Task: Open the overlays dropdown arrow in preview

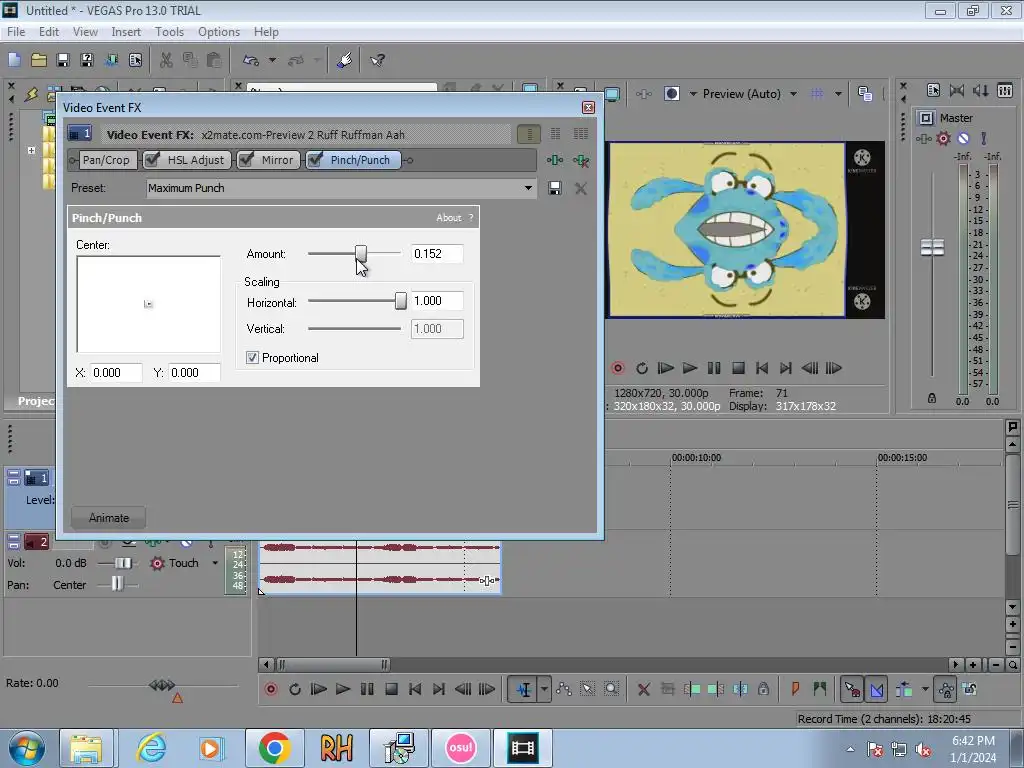Action: pyautogui.click(x=839, y=93)
